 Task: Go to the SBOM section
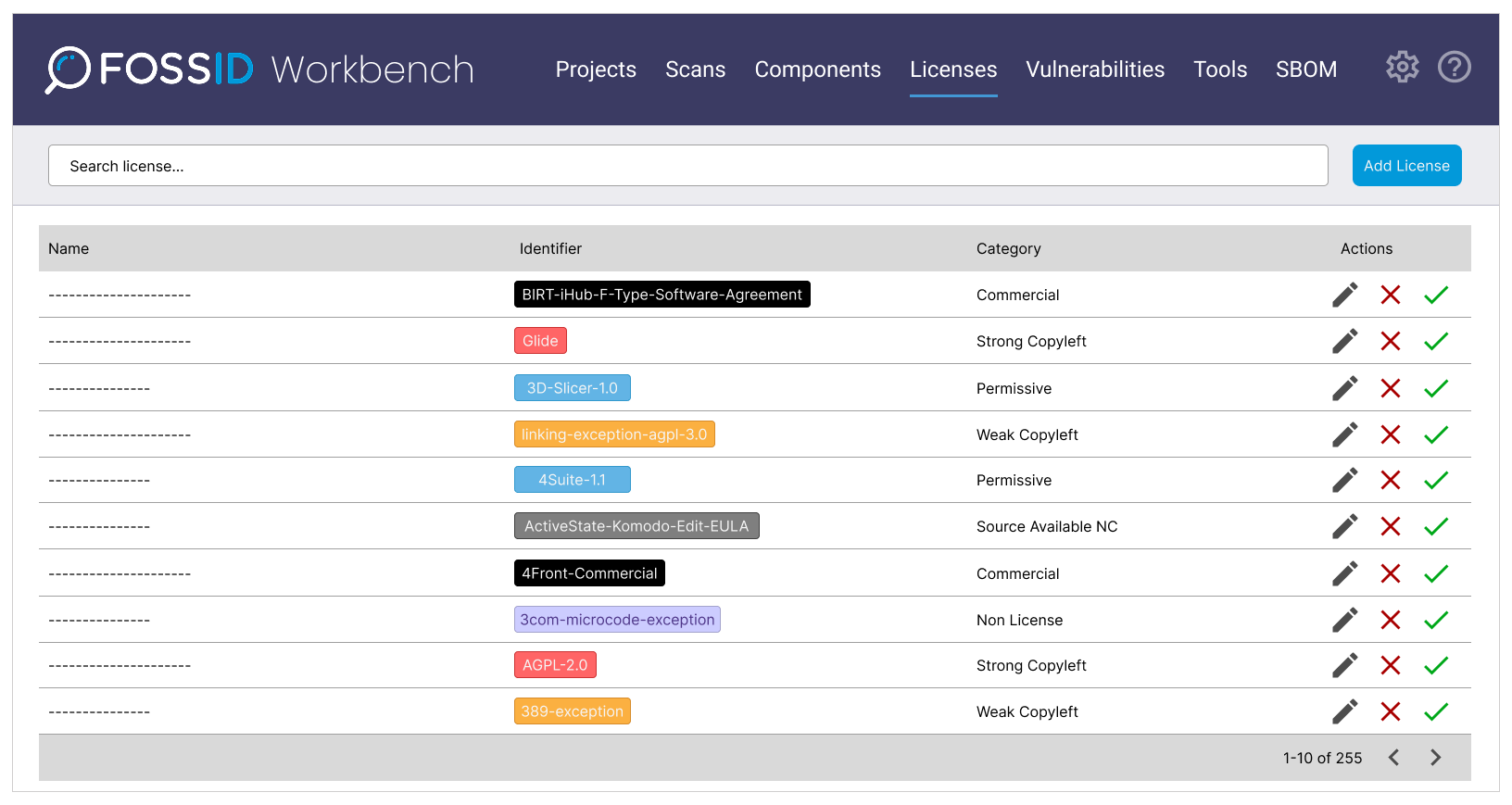coord(1306,69)
